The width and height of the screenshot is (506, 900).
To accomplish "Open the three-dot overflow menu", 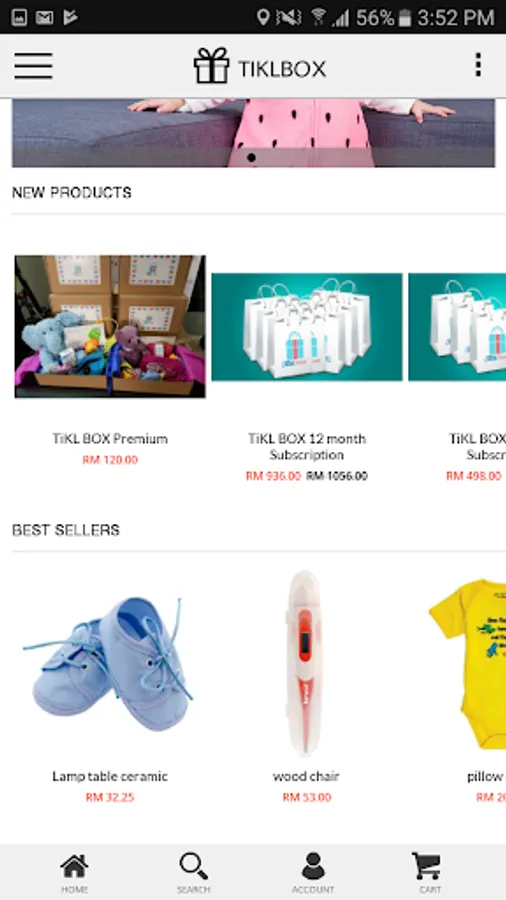I will 478,65.
